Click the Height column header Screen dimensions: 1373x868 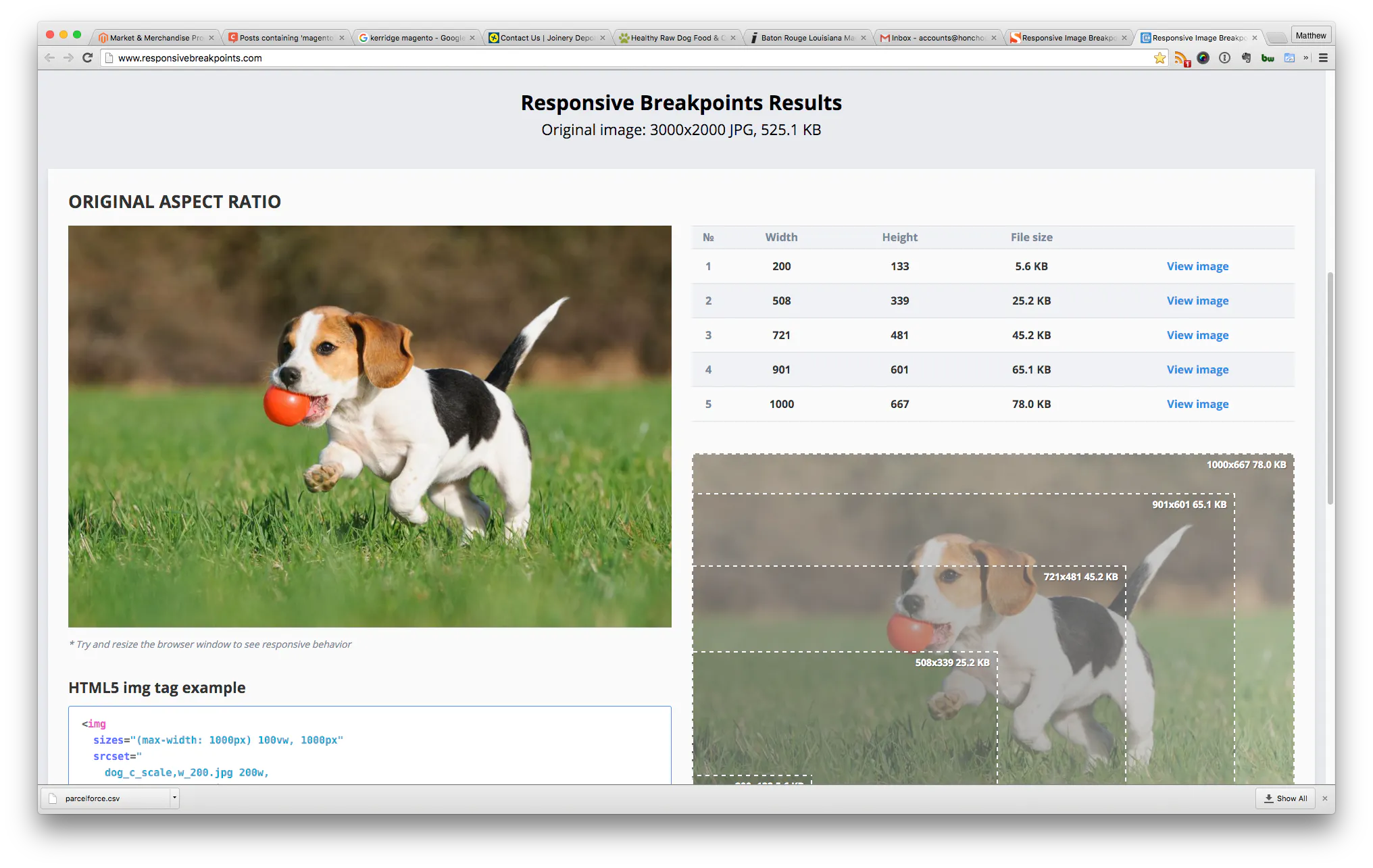tap(899, 237)
